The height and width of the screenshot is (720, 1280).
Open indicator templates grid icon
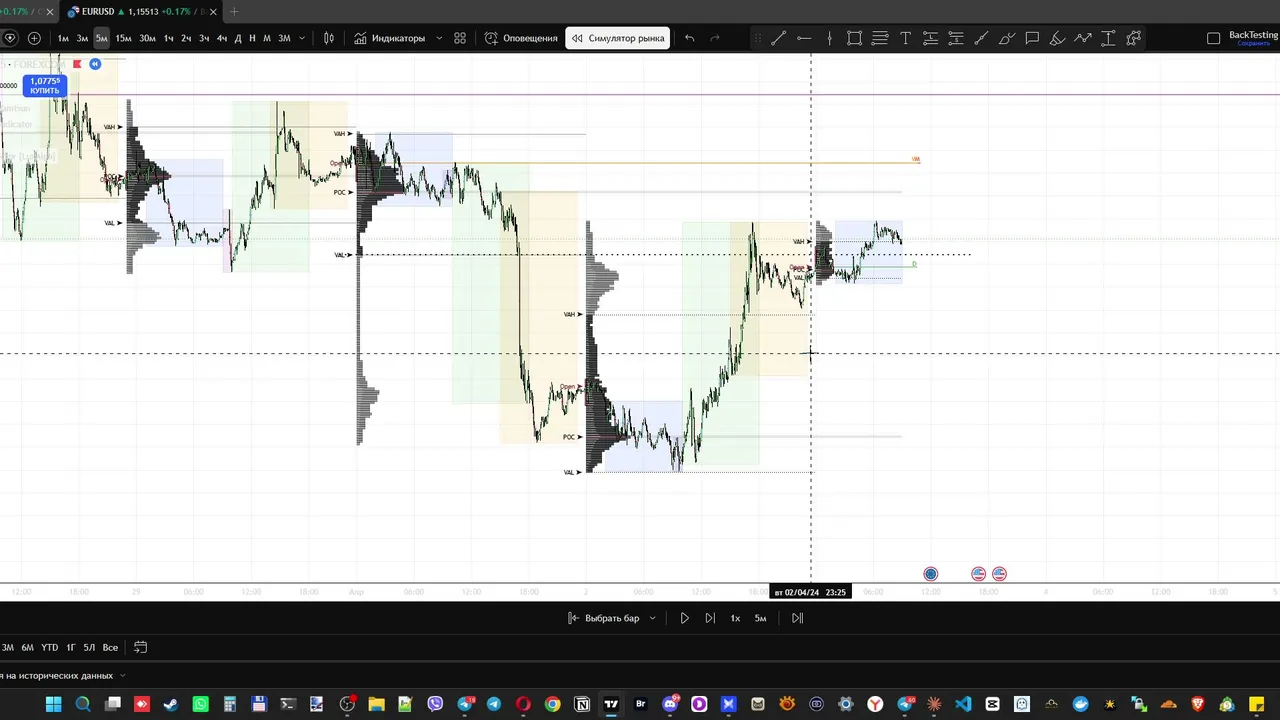coord(460,38)
